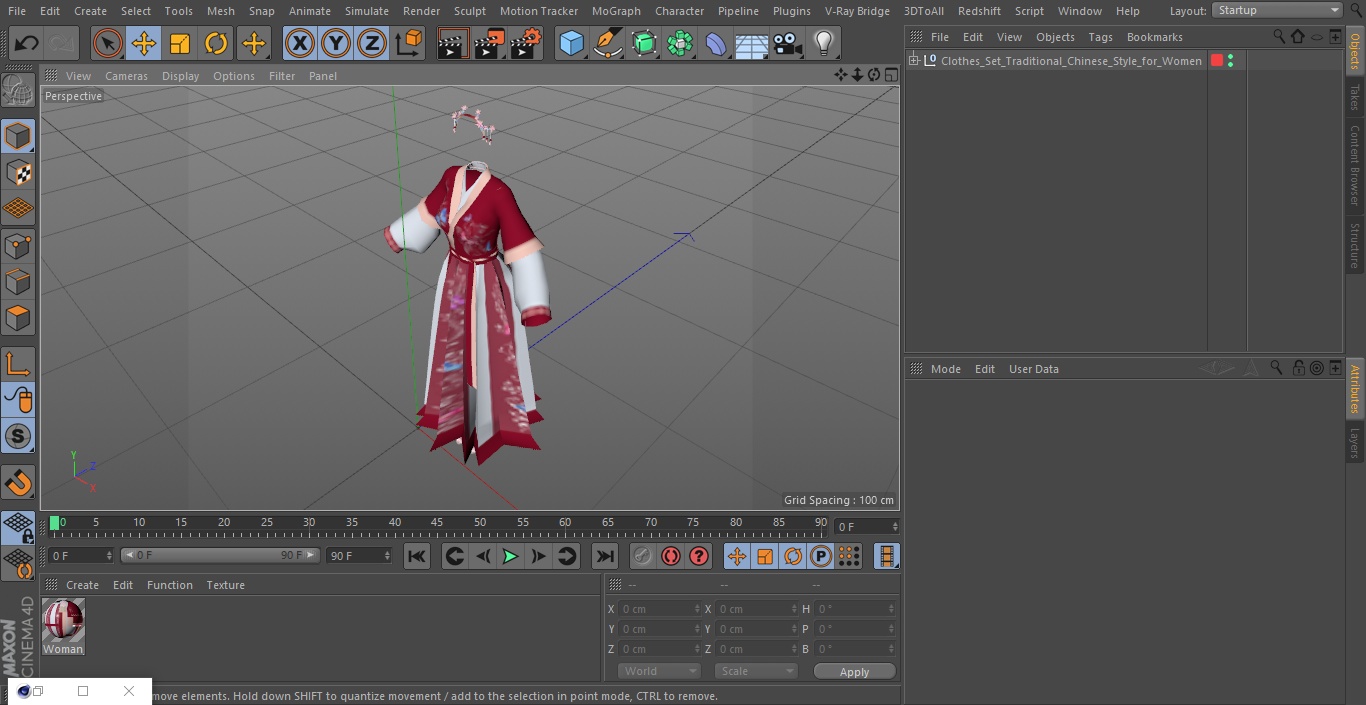The width and height of the screenshot is (1366, 705).
Task: Expand Clothes_Set_Traditional_Chinese_Style_for_Women object tree
Action: (x=913, y=61)
